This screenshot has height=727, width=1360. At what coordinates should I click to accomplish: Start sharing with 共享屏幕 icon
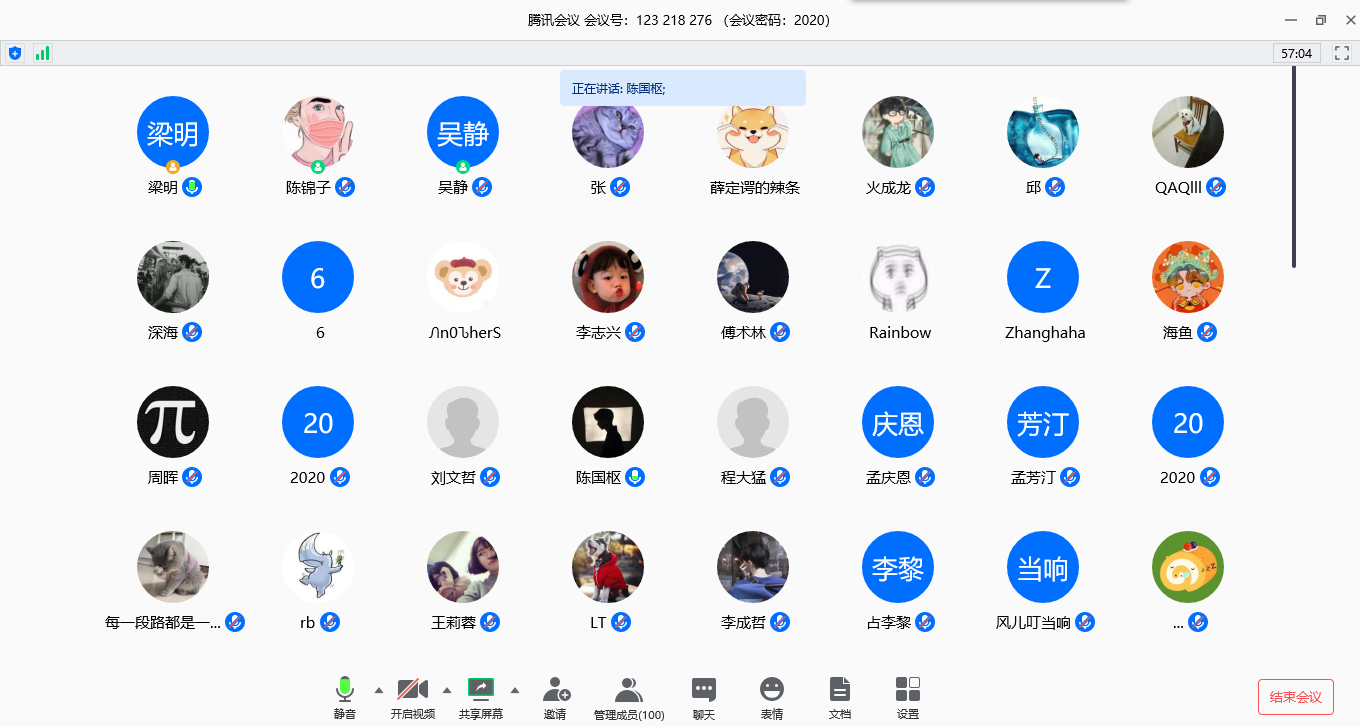coord(481,689)
